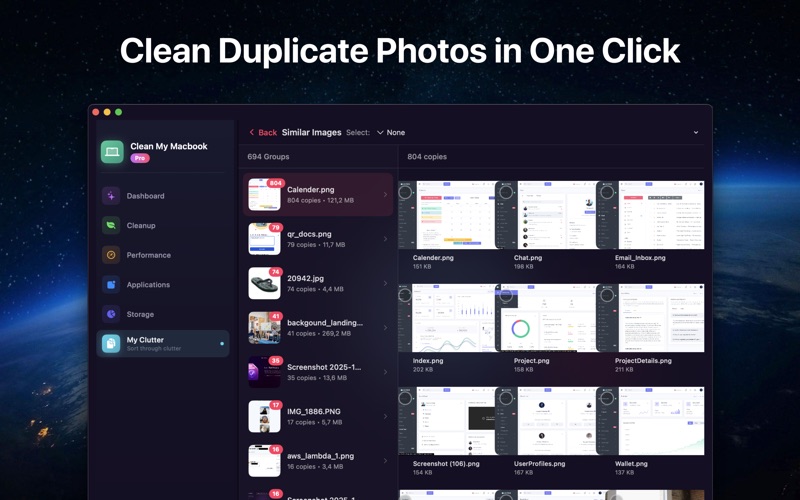Expand 20942.jpg group chevron

pos(385,283)
